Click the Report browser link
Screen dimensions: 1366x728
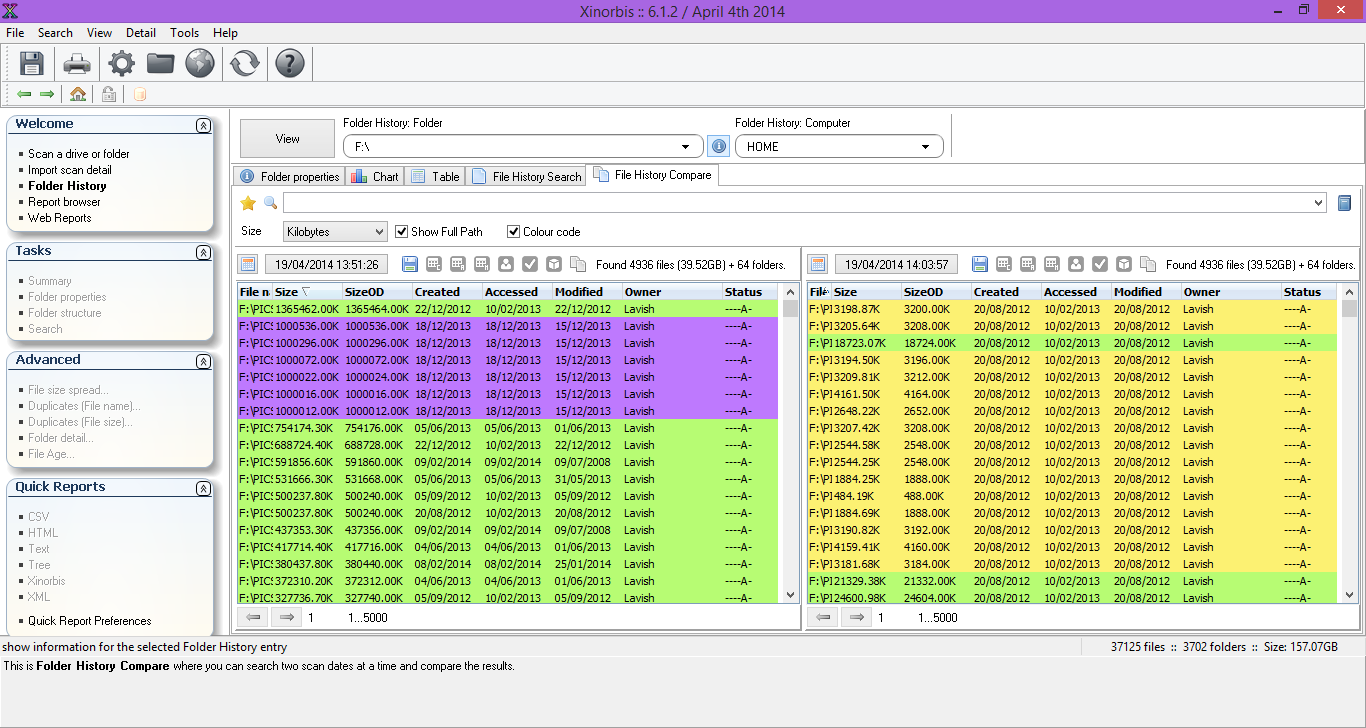click(64, 202)
